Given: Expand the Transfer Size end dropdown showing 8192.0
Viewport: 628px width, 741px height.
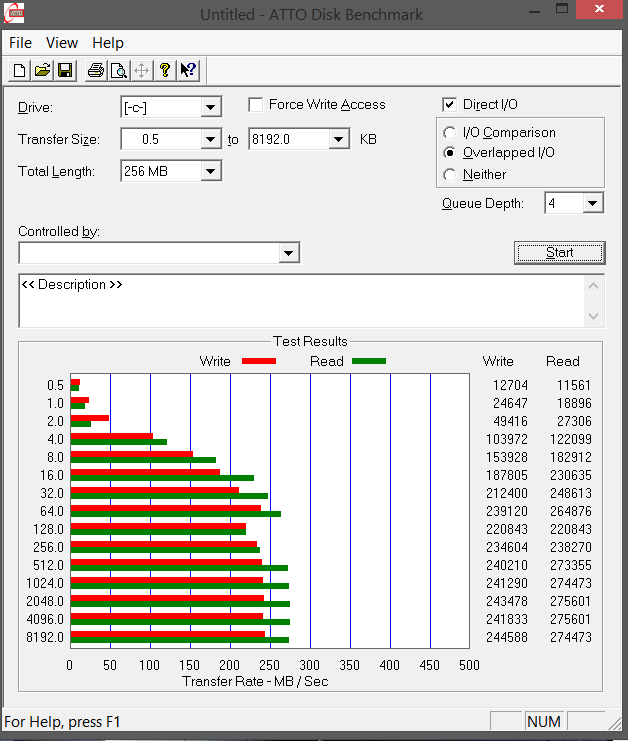Looking at the screenshot, I should point(338,139).
